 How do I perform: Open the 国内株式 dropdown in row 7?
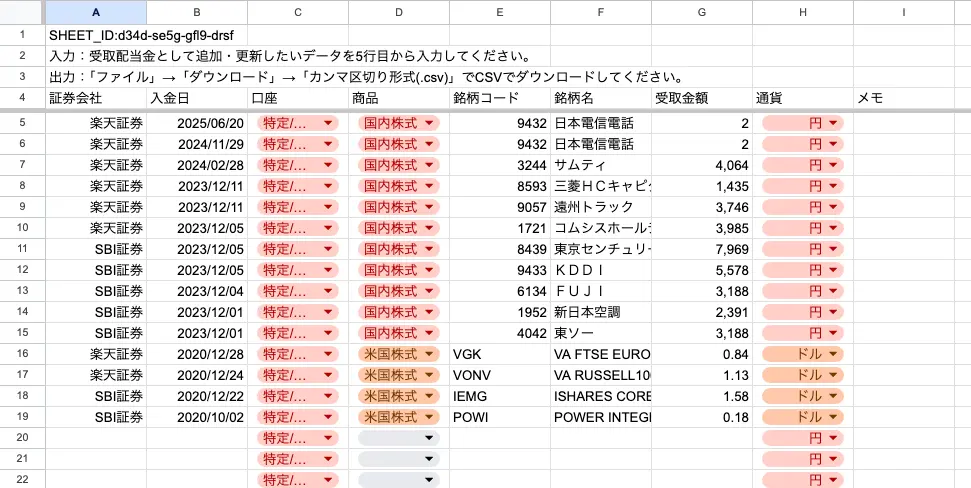coord(397,165)
